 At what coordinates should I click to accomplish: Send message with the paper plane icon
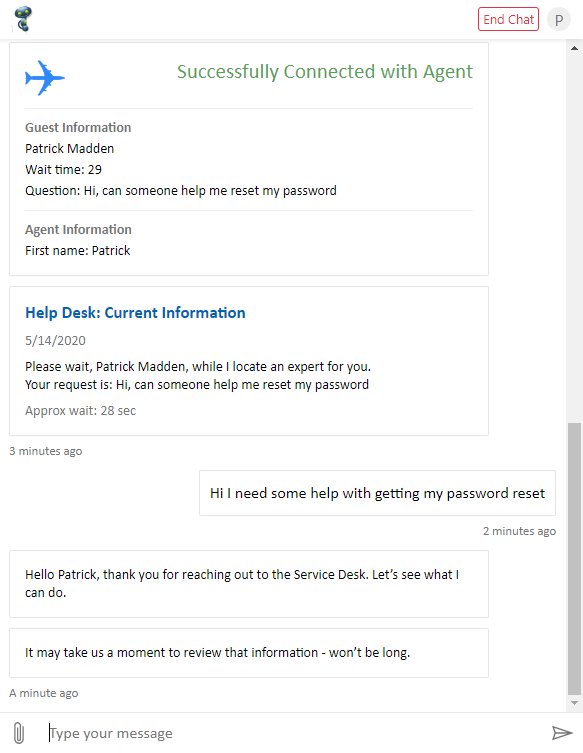561,733
